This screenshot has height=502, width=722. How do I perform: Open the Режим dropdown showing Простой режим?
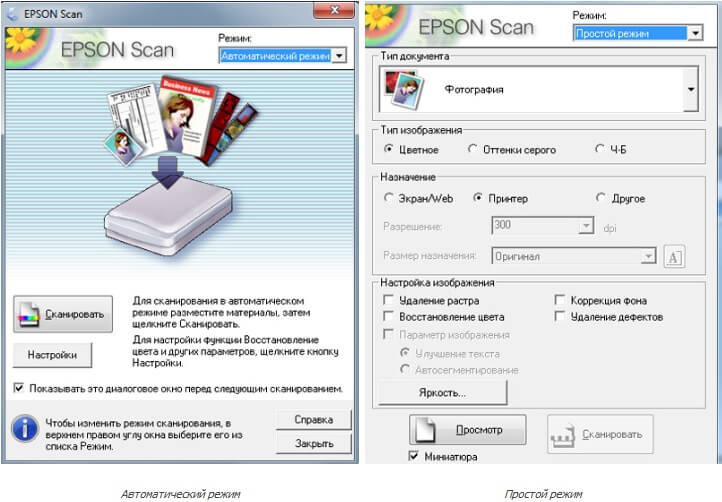pyautogui.click(x=638, y=33)
